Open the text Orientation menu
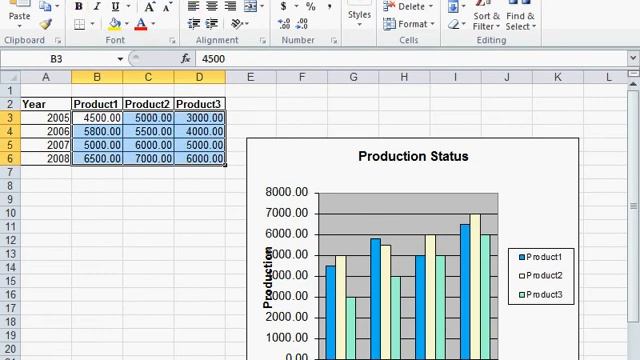The image size is (640, 360). click(x=240, y=24)
